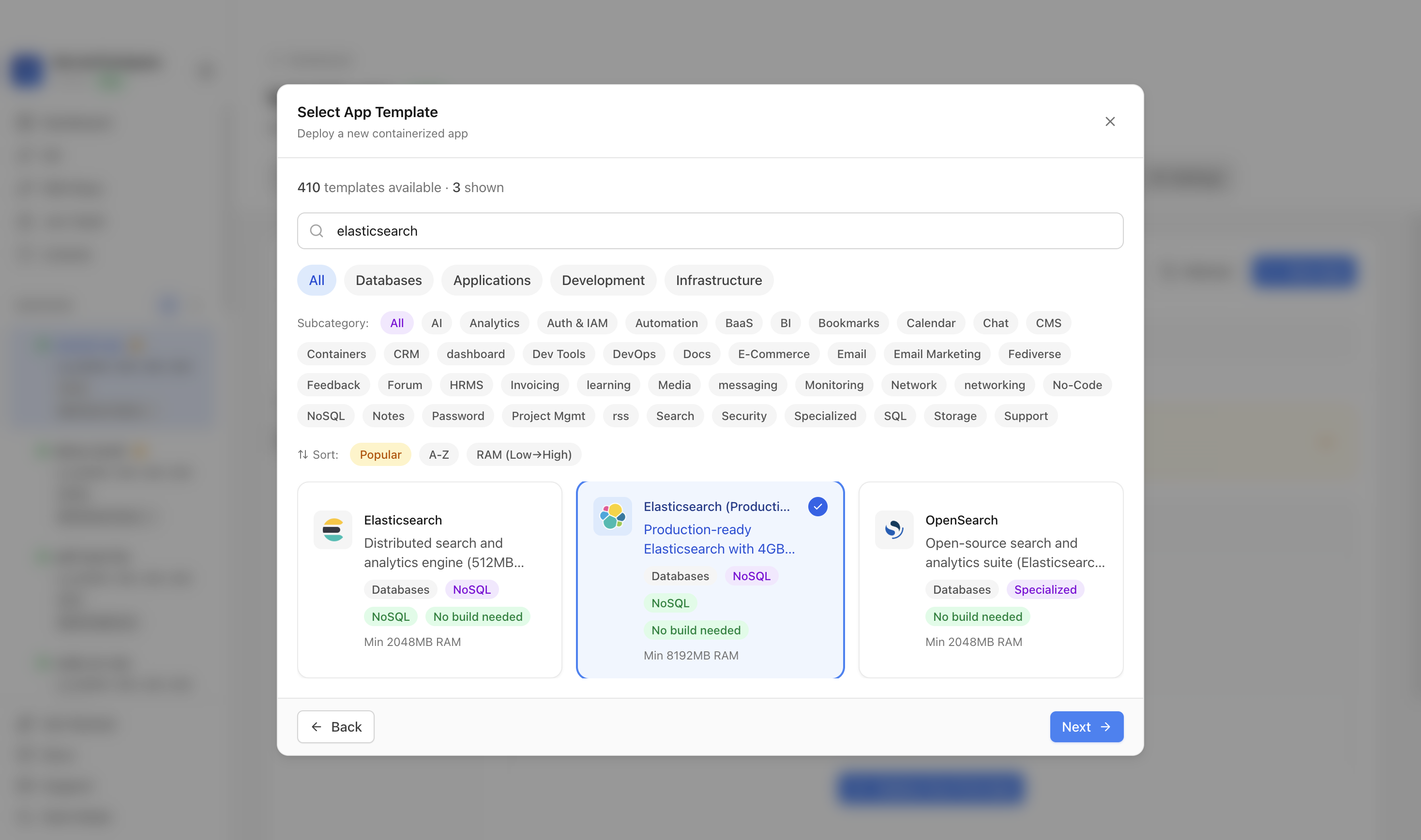
Task: Sort by RAM (Low→High)
Action: (x=524, y=454)
